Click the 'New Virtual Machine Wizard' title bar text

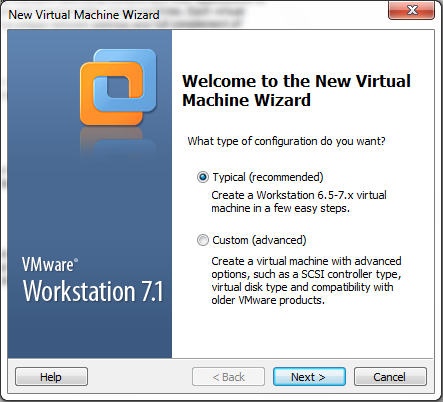84,15
